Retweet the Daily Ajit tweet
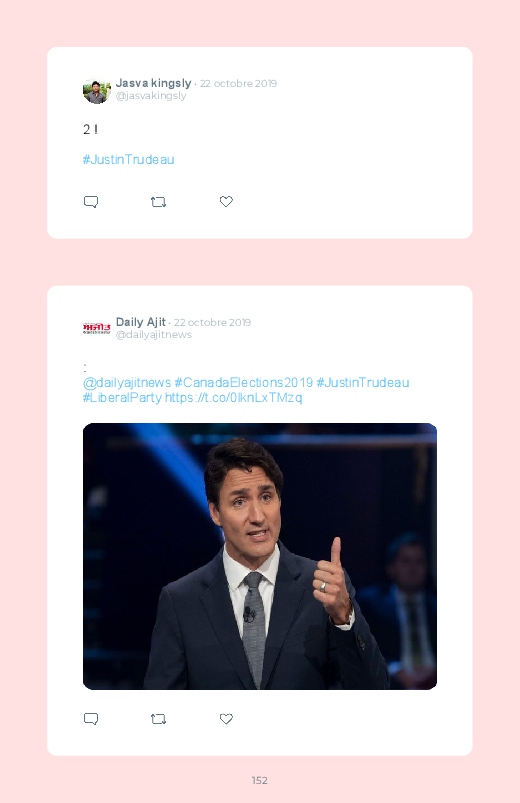 coord(158,719)
